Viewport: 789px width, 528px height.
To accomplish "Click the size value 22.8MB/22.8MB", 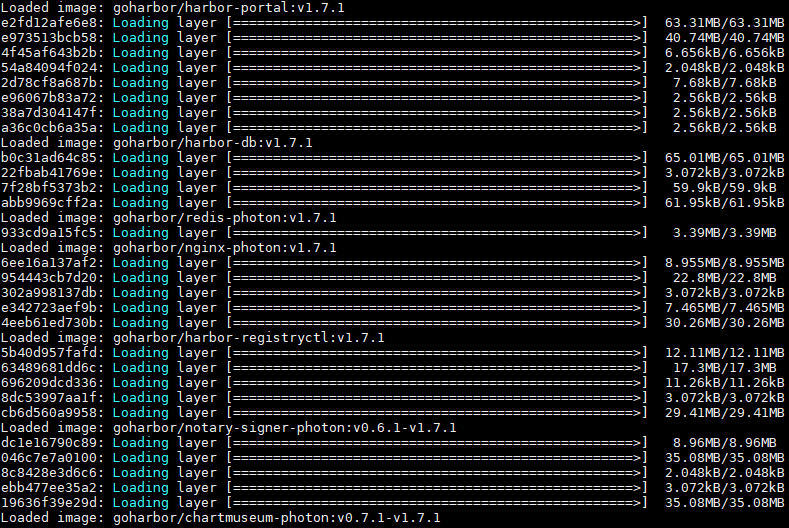I will pos(725,278).
